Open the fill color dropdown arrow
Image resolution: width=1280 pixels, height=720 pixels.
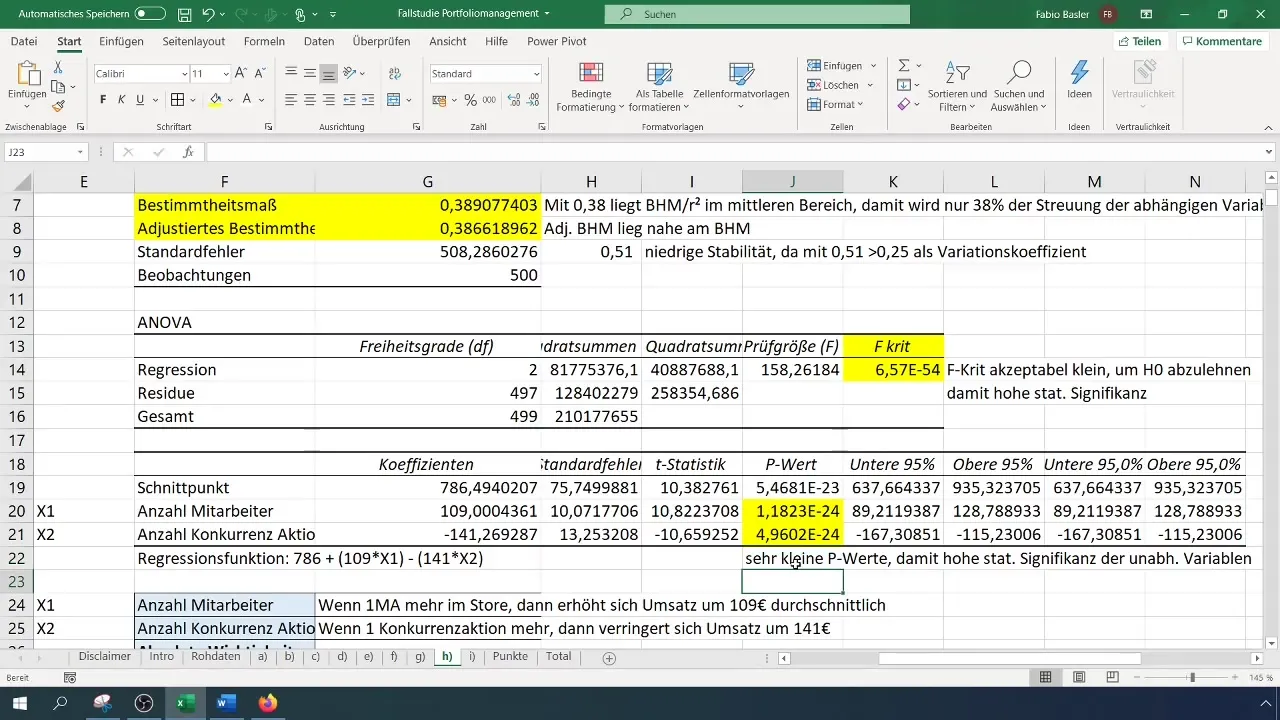pos(228,100)
